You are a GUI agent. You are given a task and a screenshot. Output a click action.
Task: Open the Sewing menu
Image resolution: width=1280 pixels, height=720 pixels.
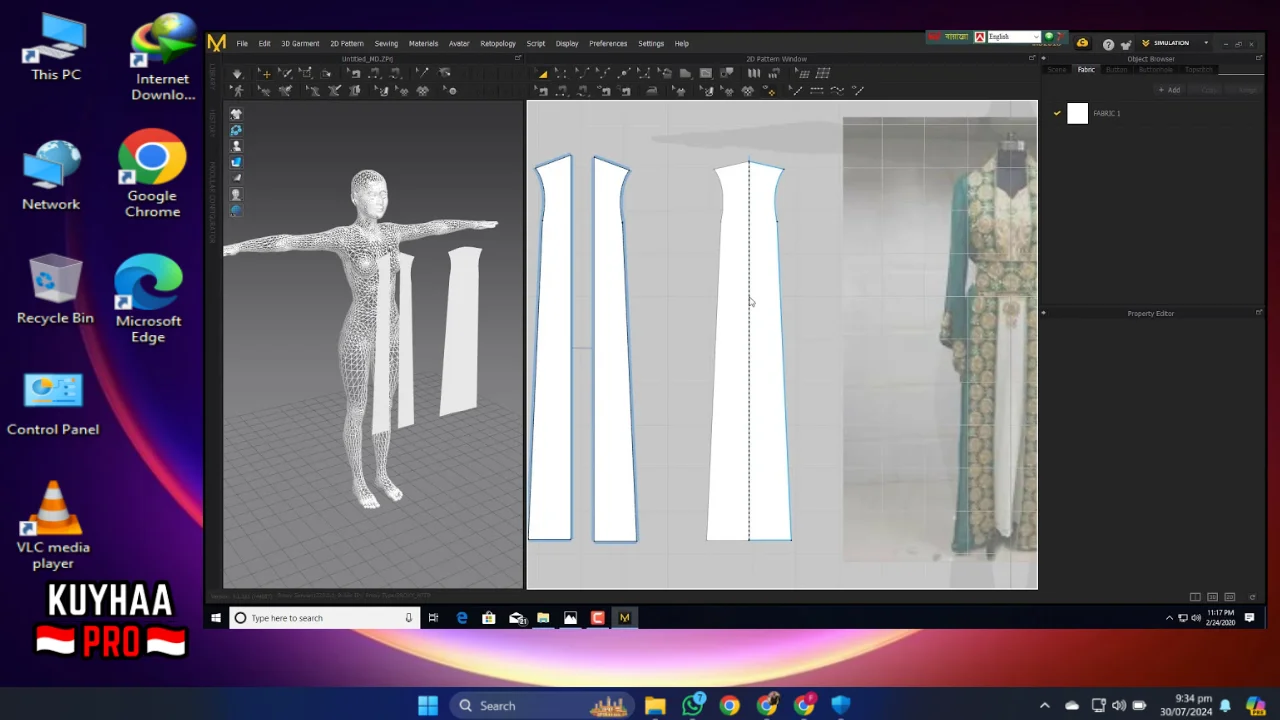click(x=386, y=43)
